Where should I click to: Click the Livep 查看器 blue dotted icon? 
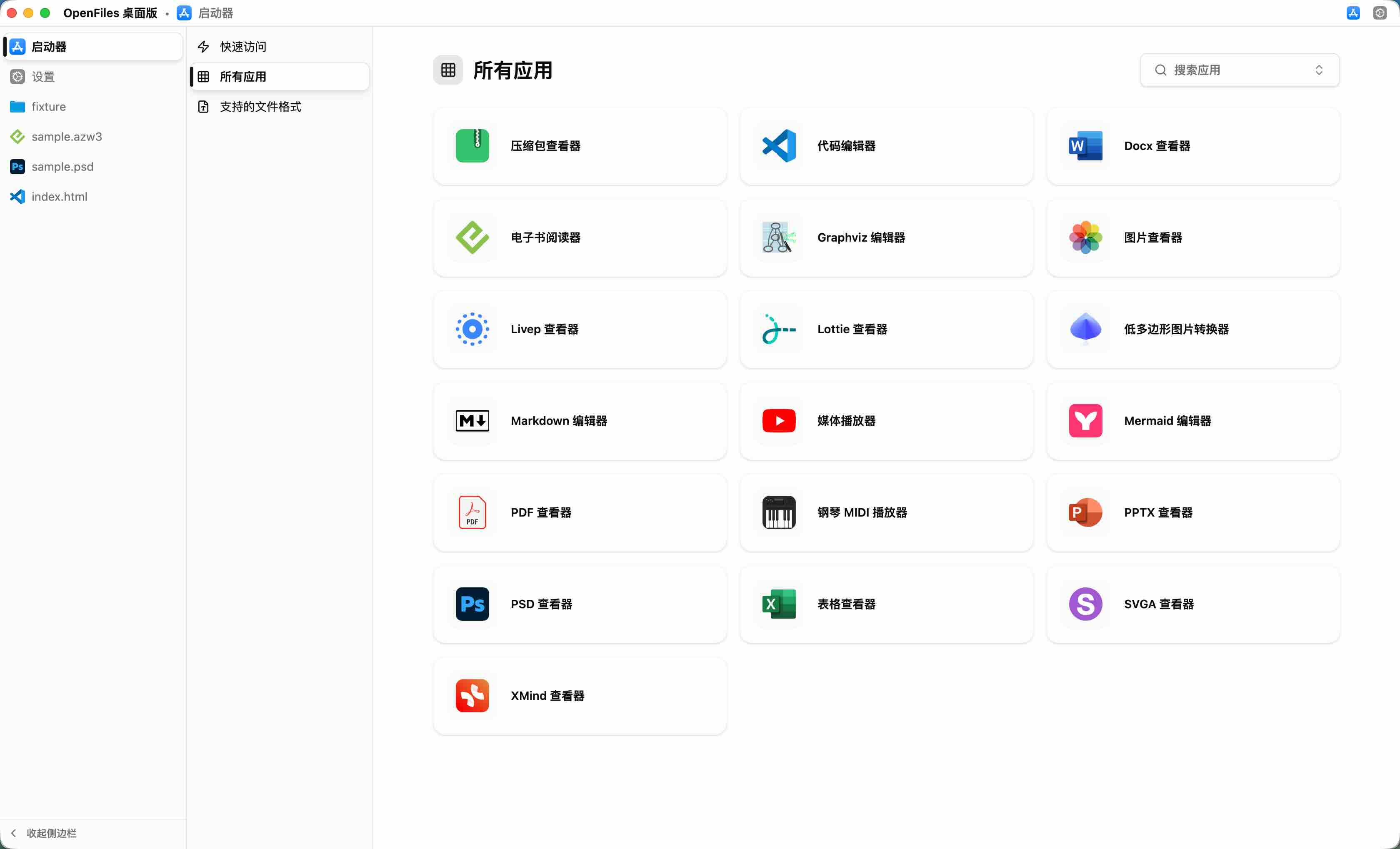(472, 329)
